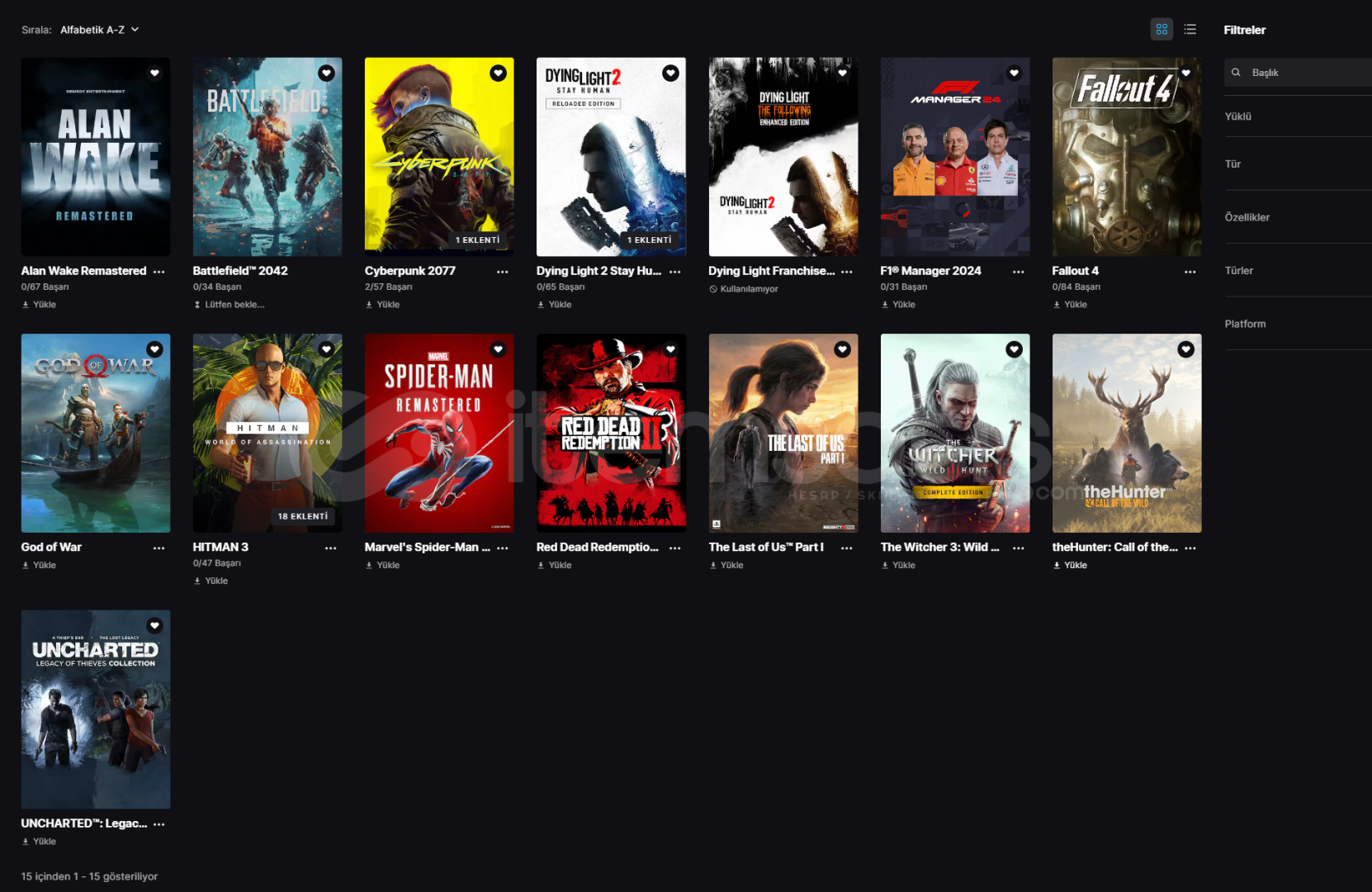This screenshot has width=1372, height=892.
Task: Toggle favorite heart on The Last of Us cover
Action: pos(842,350)
